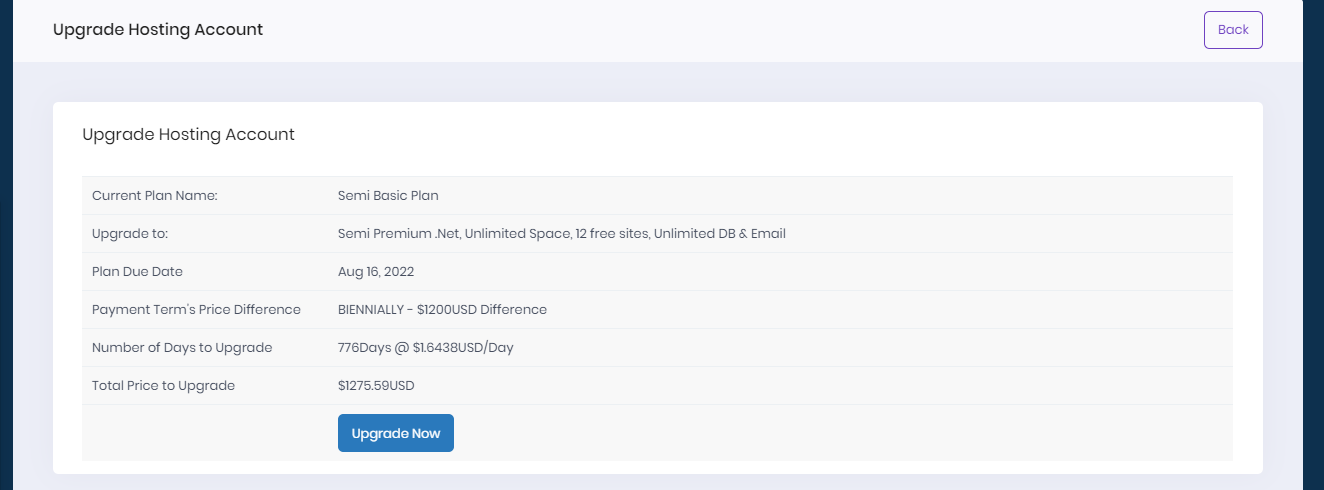
Task: Click the 776Days @ $1.6438USD/Day value
Action: pyautogui.click(x=426, y=348)
